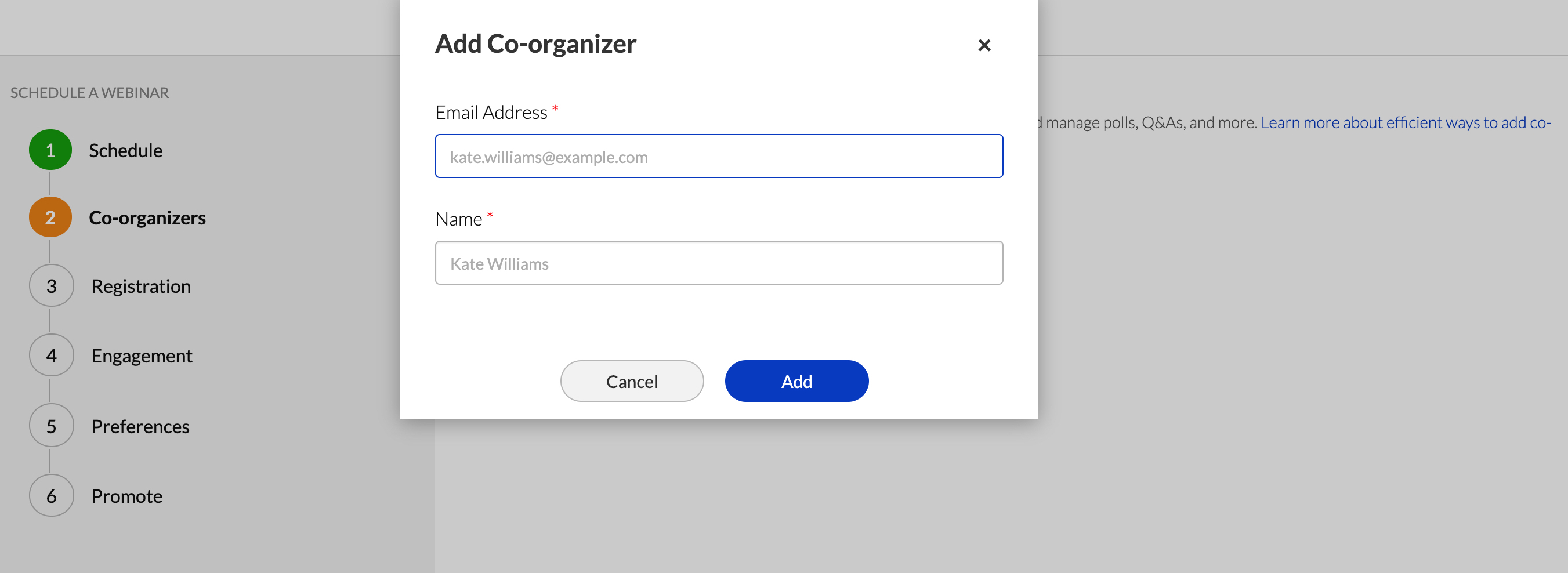
Task: Select the orange Co-organizers step indicator
Action: point(50,216)
